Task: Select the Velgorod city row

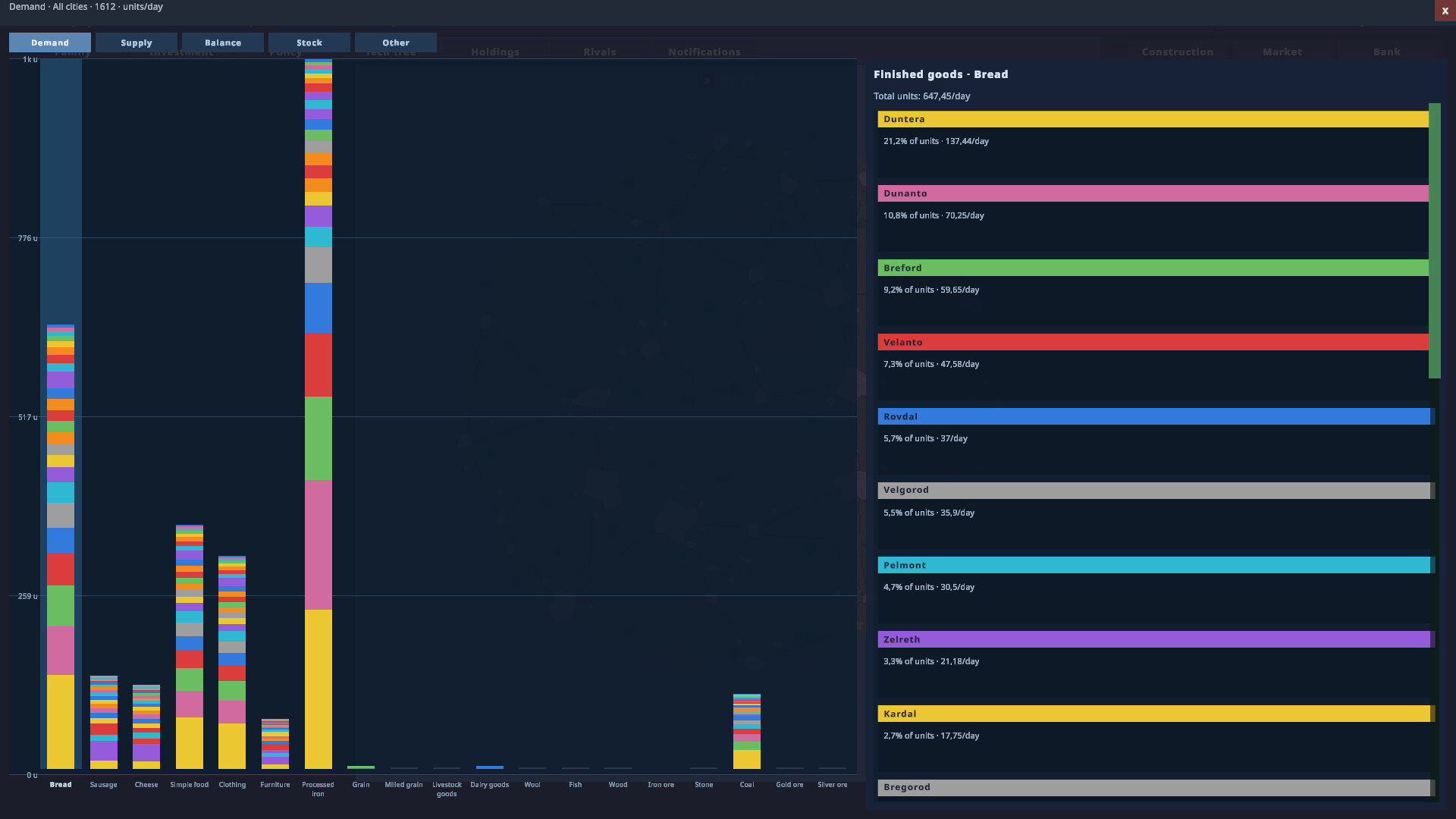Action: pyautogui.click(x=1154, y=491)
